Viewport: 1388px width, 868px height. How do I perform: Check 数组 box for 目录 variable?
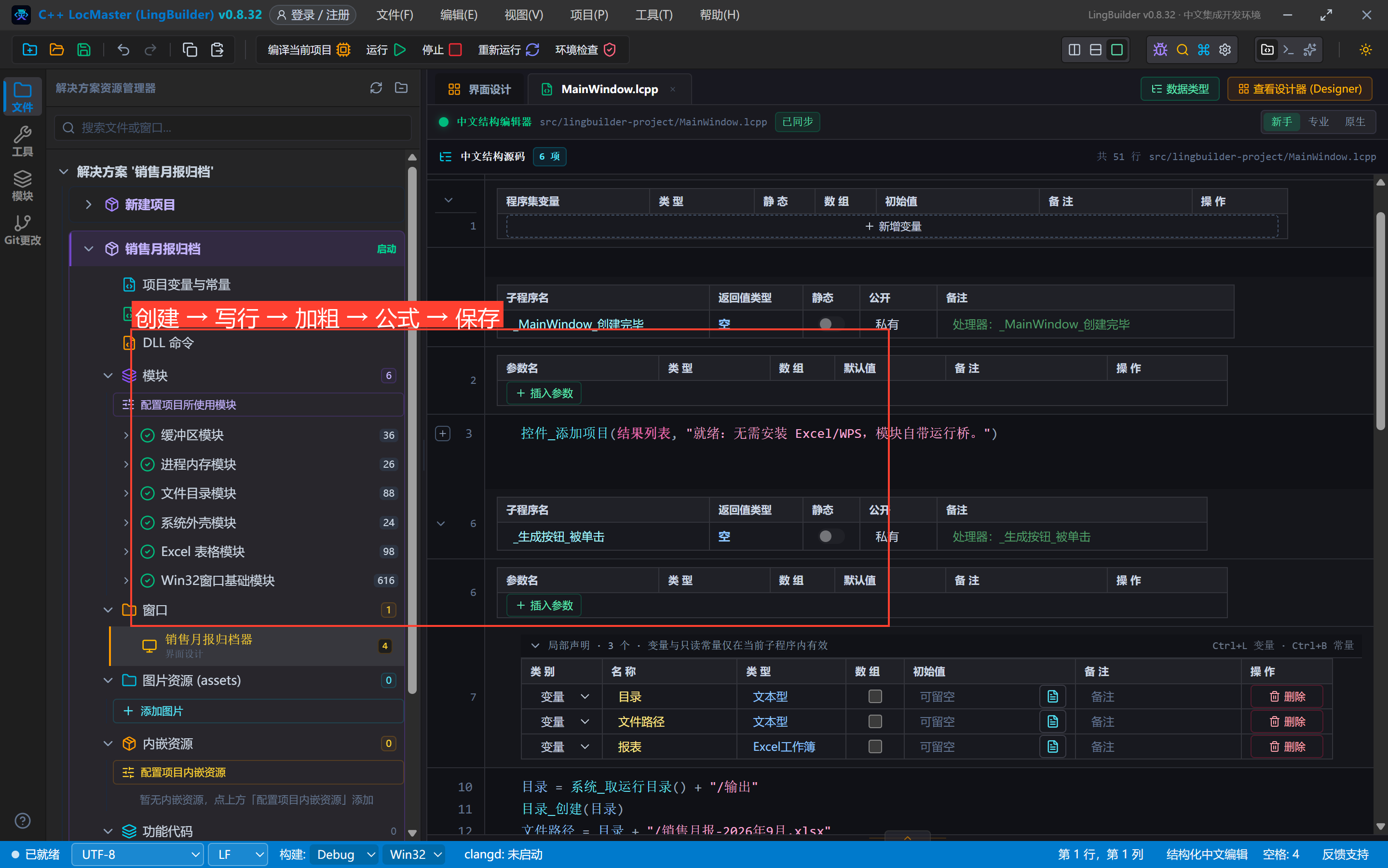(875, 696)
